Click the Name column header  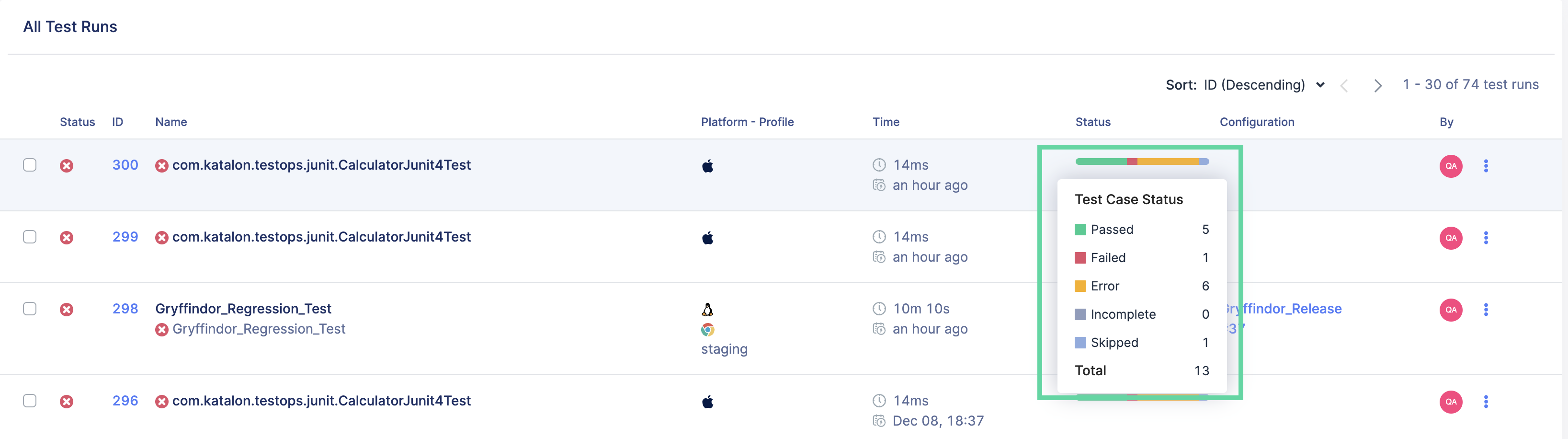click(x=171, y=122)
